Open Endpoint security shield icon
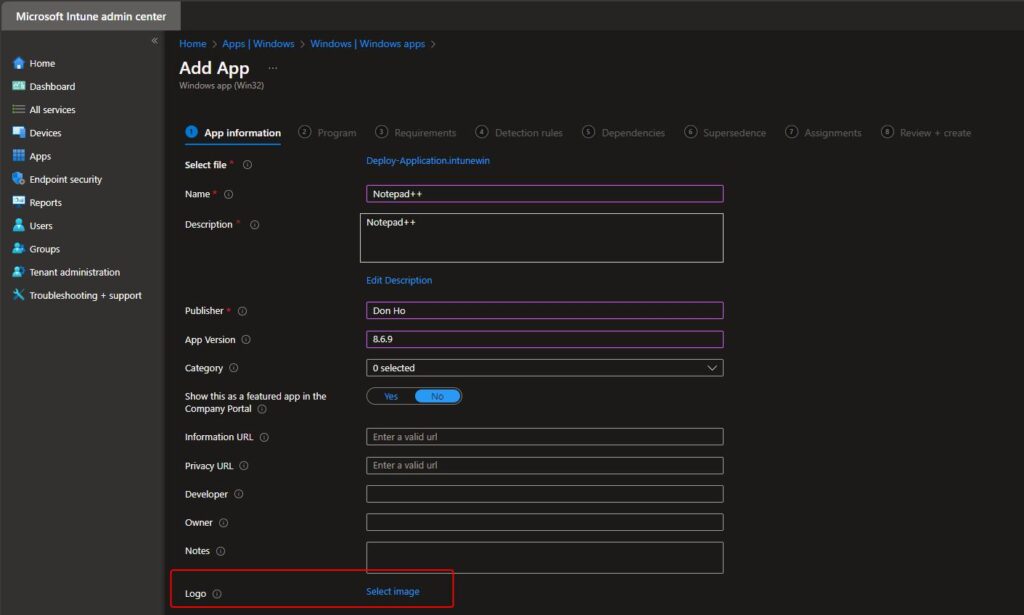1024x615 pixels. 18,179
